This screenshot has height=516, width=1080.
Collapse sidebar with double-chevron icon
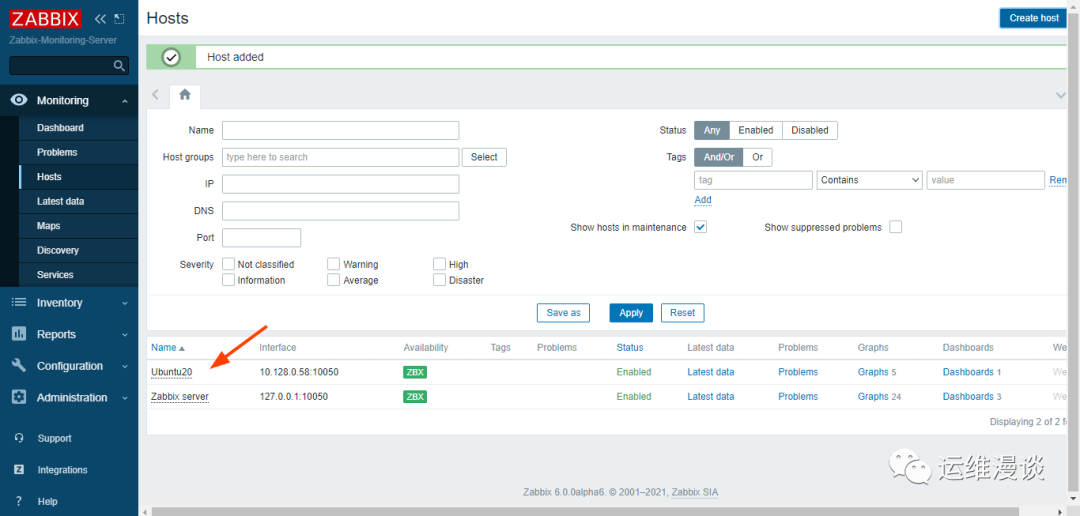pos(101,19)
